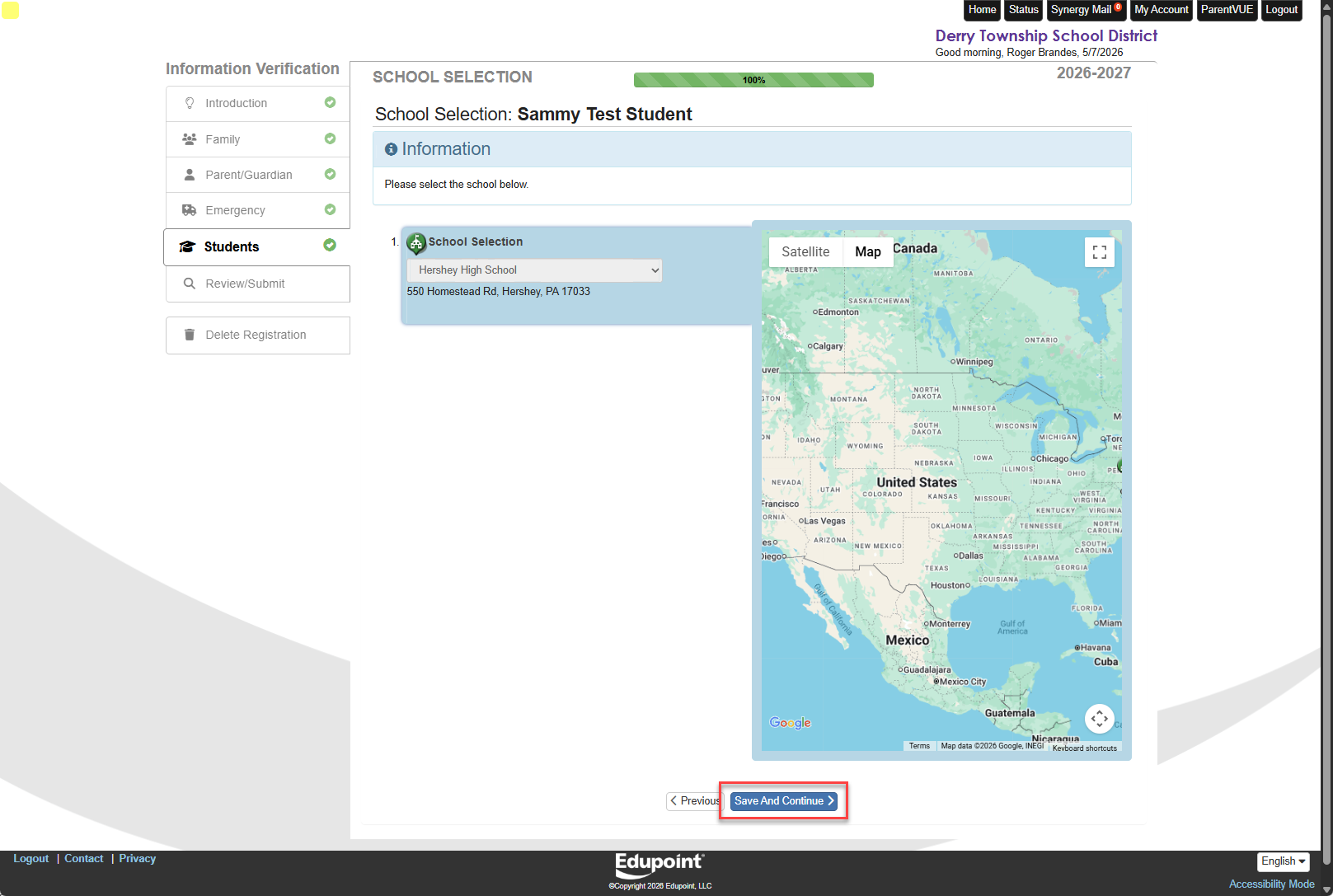Click the 100% progress bar
The width and height of the screenshot is (1333, 896).
point(753,80)
